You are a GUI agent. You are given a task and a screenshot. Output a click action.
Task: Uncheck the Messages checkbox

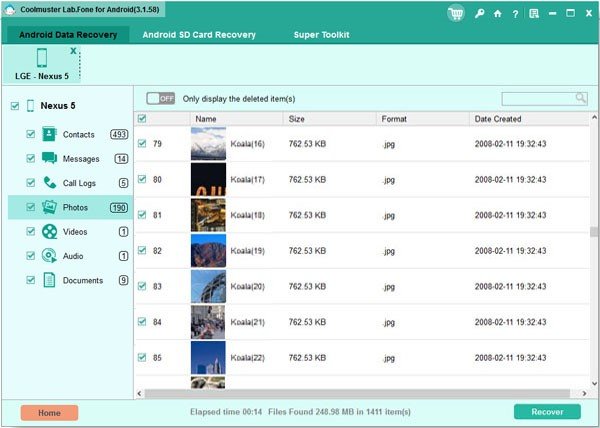pos(31,158)
